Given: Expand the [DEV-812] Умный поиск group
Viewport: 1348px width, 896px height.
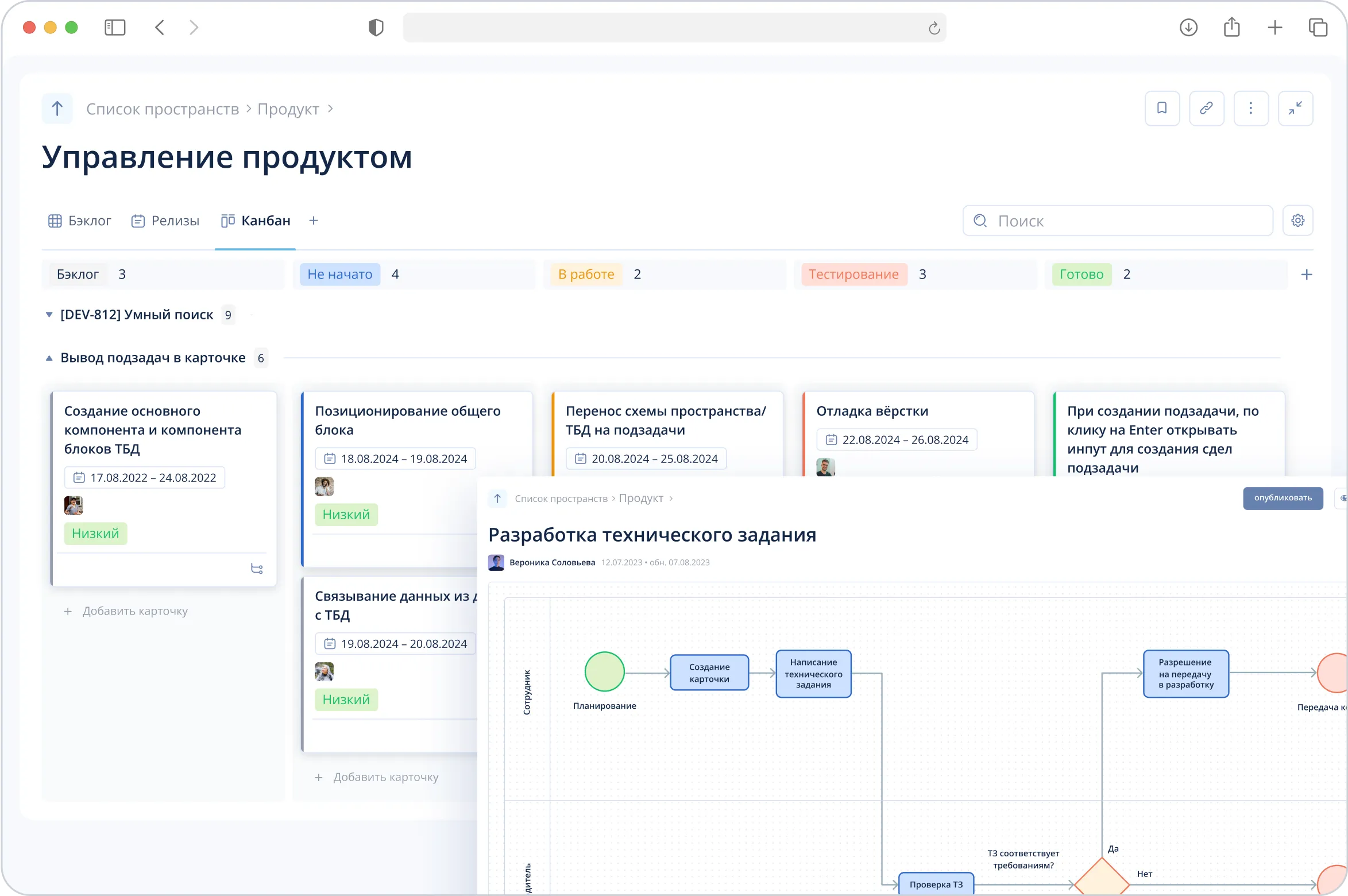Looking at the screenshot, I should [x=49, y=315].
